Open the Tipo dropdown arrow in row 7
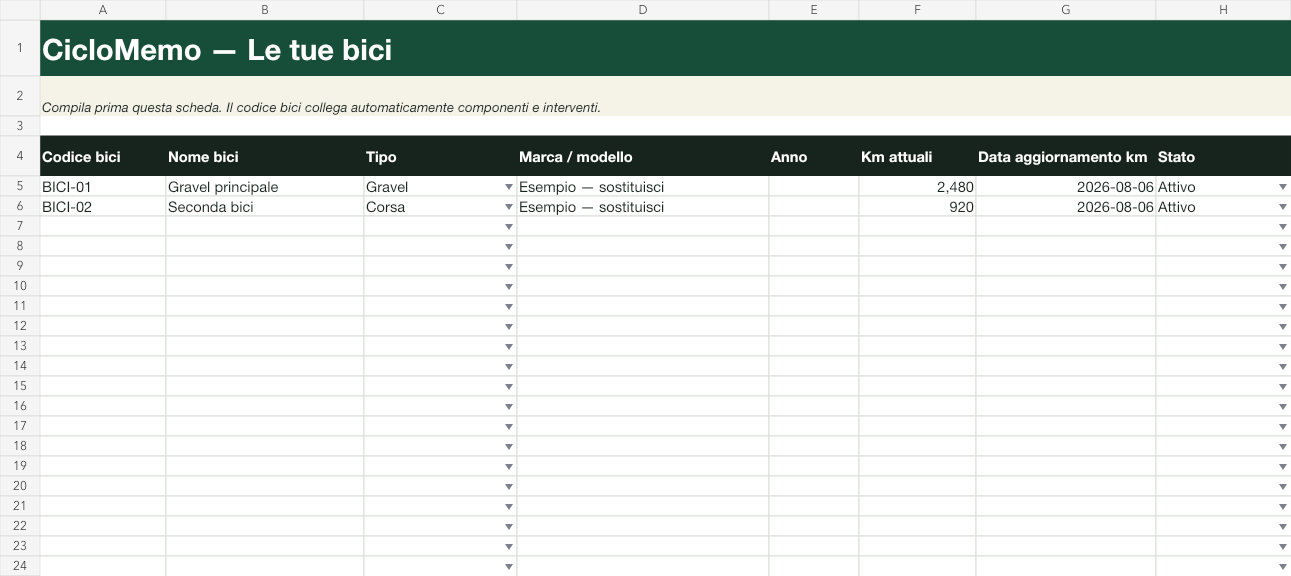Screen dimensions: 1291x576 click(509, 227)
